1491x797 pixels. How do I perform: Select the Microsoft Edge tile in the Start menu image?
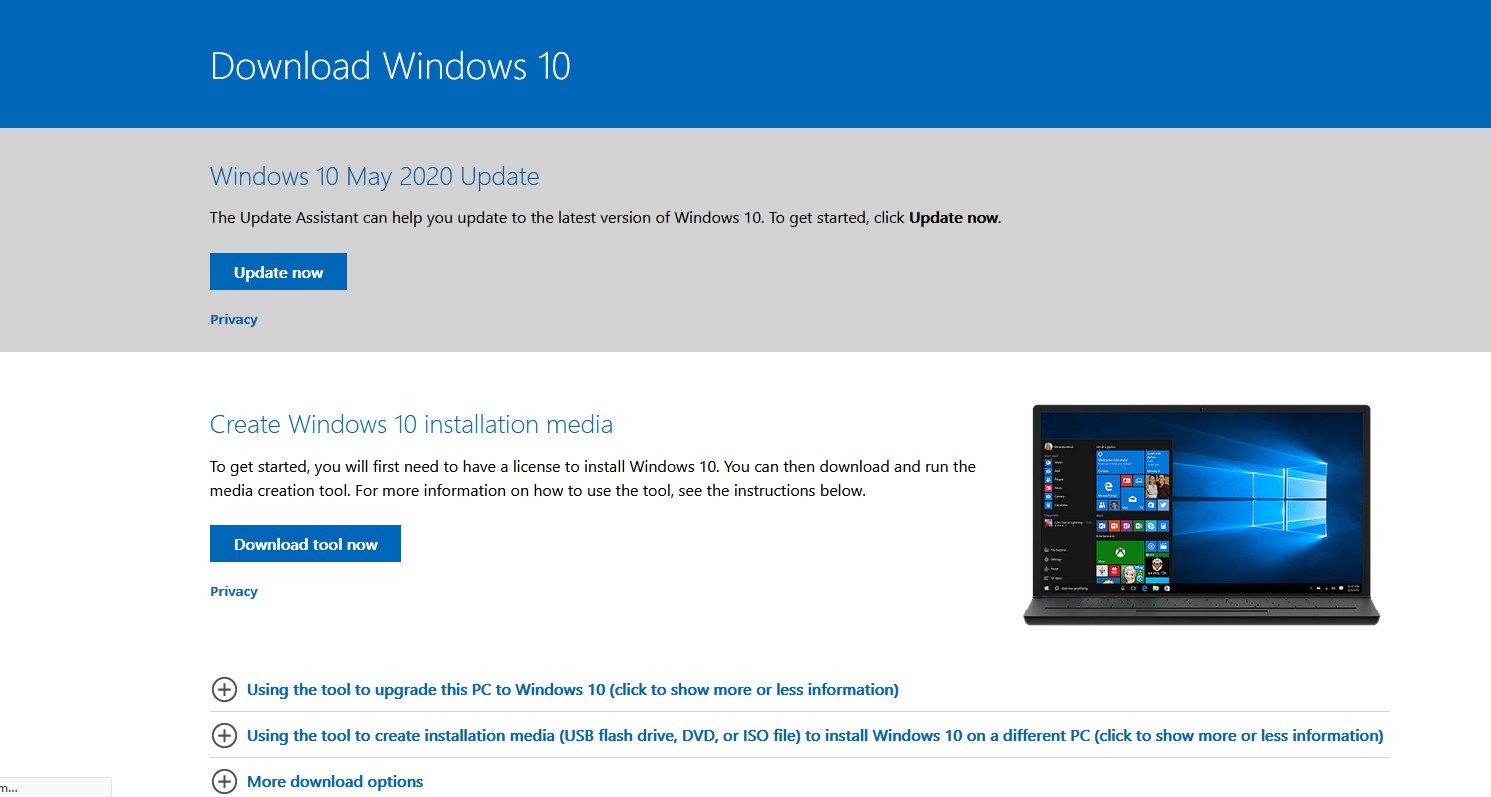1108,488
